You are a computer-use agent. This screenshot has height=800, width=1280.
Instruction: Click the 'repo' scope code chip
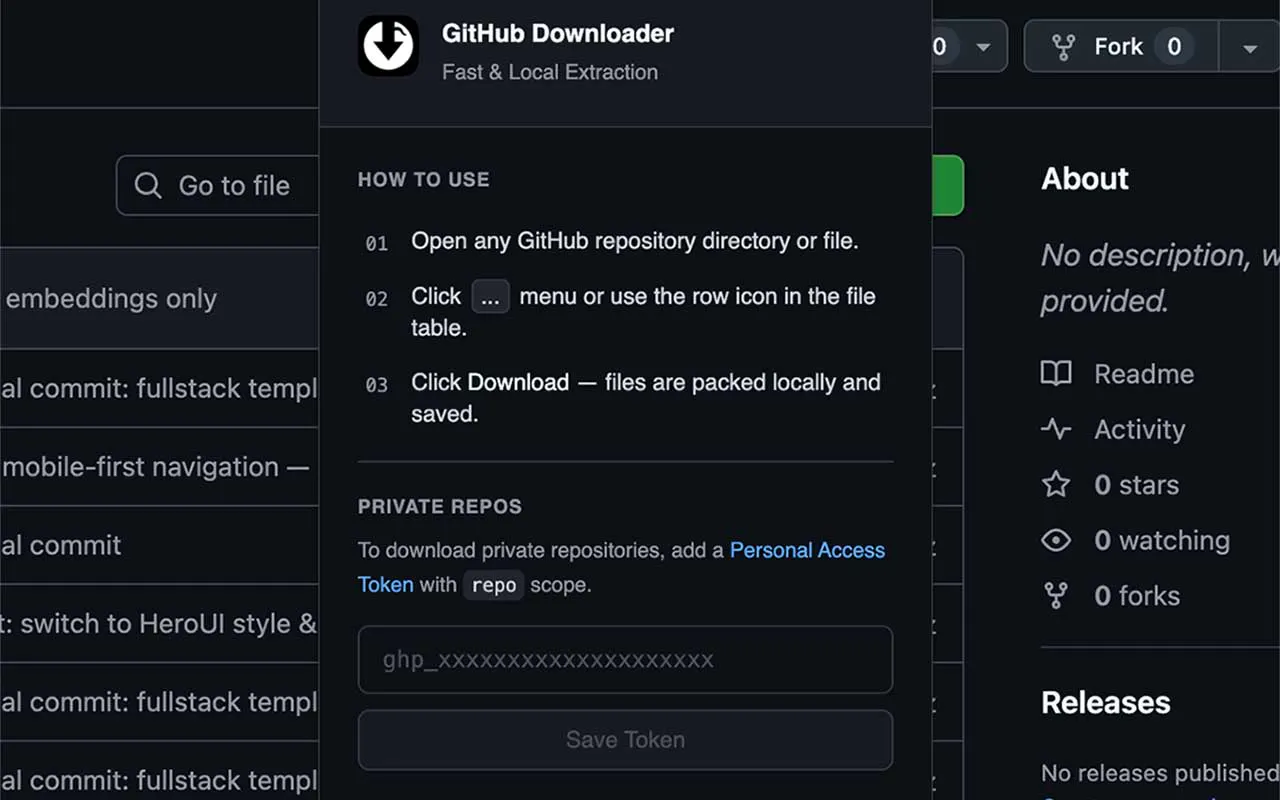point(493,585)
